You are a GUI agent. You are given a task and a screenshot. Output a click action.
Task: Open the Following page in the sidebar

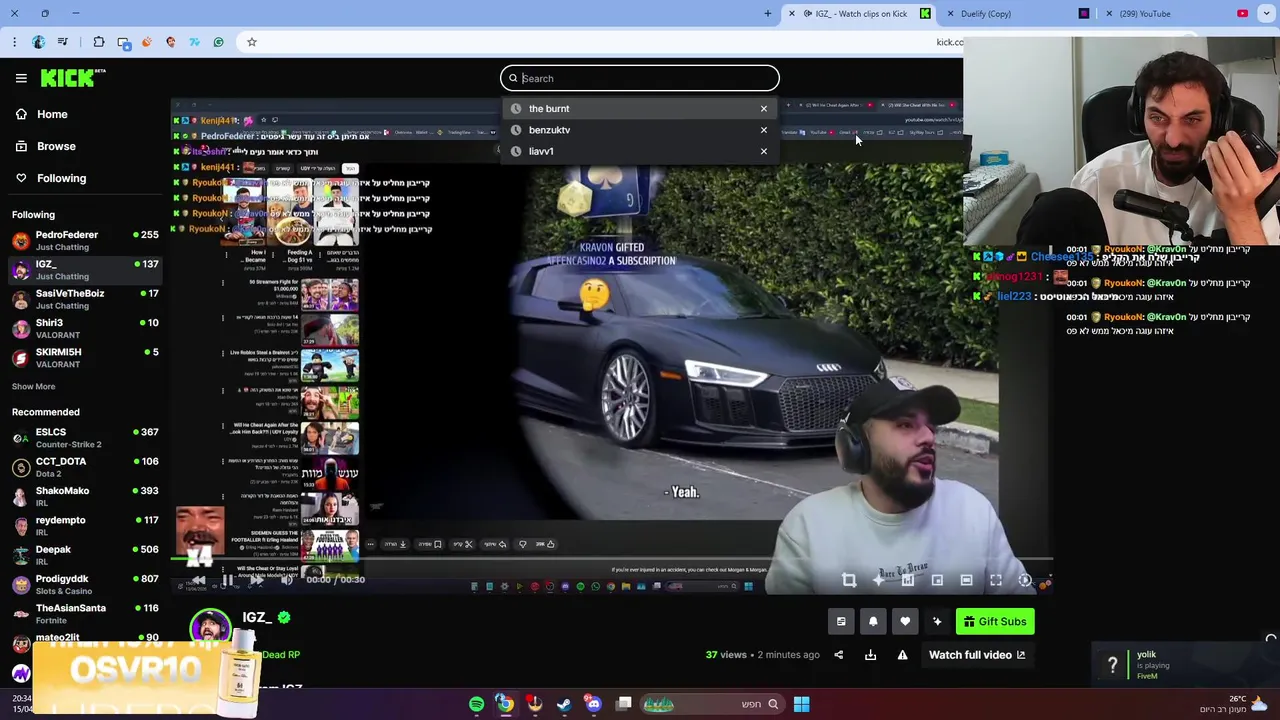click(x=61, y=178)
